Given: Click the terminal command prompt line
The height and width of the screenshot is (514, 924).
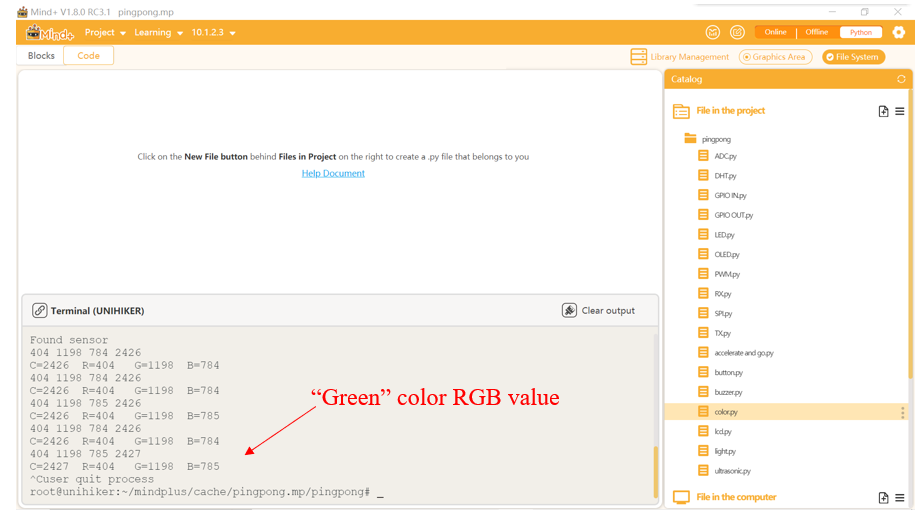Looking at the screenshot, I should point(207,492).
